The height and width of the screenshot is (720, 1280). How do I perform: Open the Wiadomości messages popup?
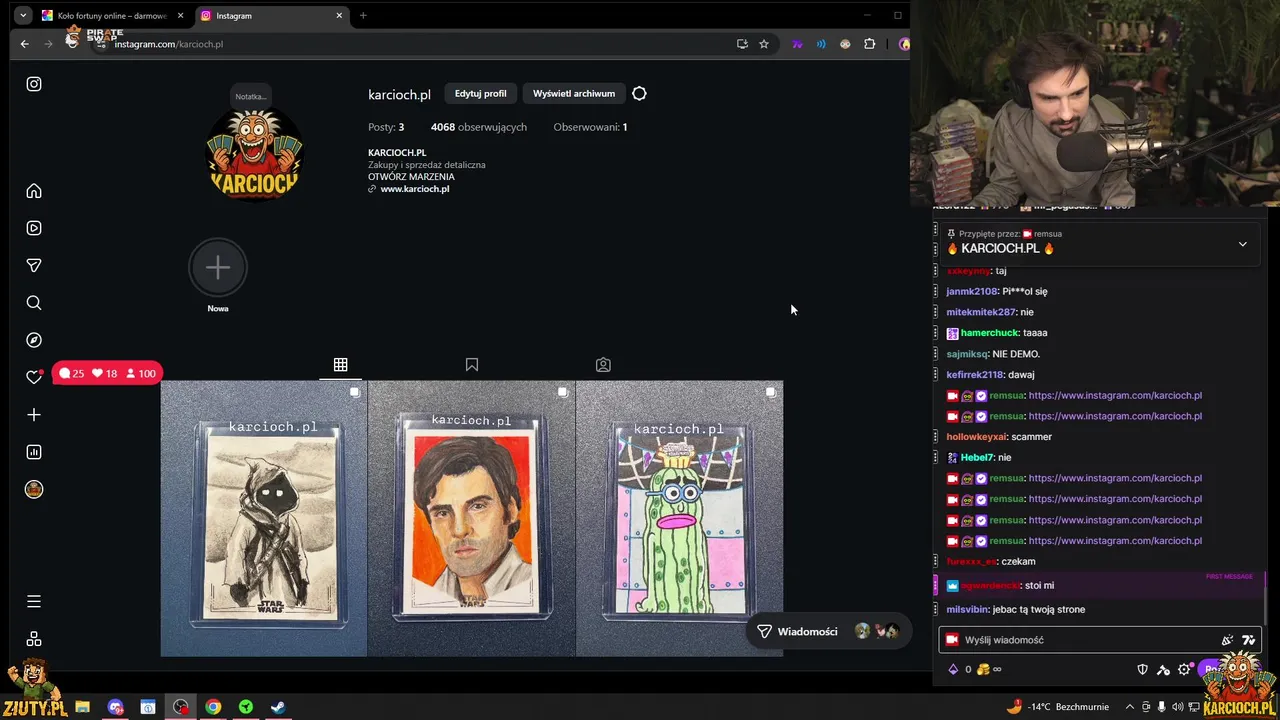[827, 631]
